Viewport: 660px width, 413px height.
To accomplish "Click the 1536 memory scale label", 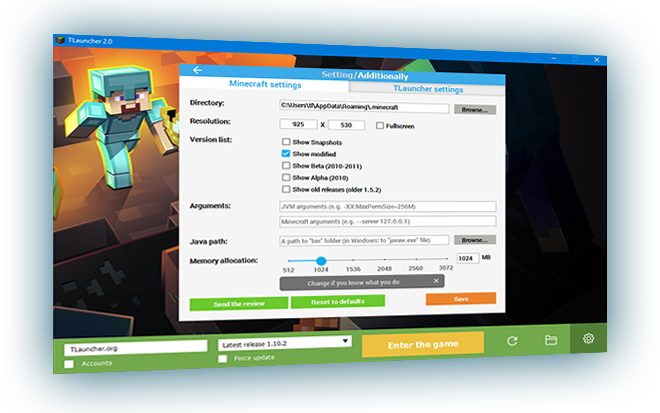I will pos(353,269).
